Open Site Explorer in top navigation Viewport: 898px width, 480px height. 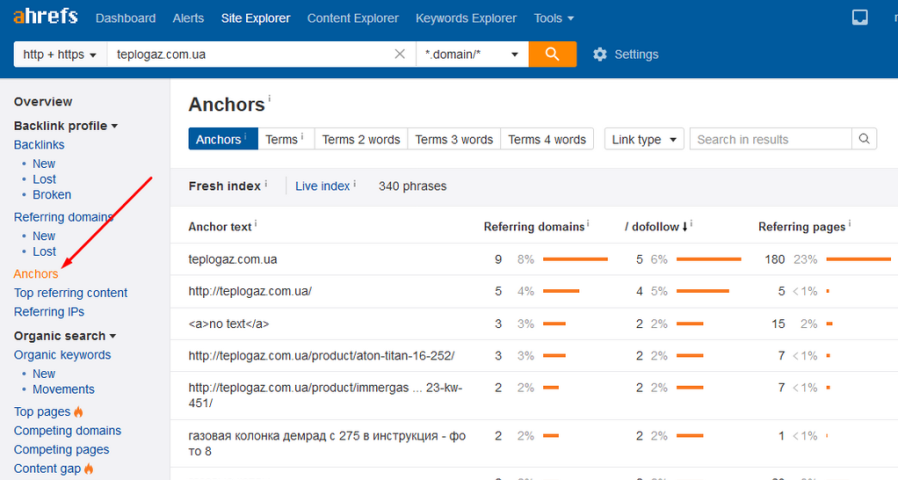(255, 18)
